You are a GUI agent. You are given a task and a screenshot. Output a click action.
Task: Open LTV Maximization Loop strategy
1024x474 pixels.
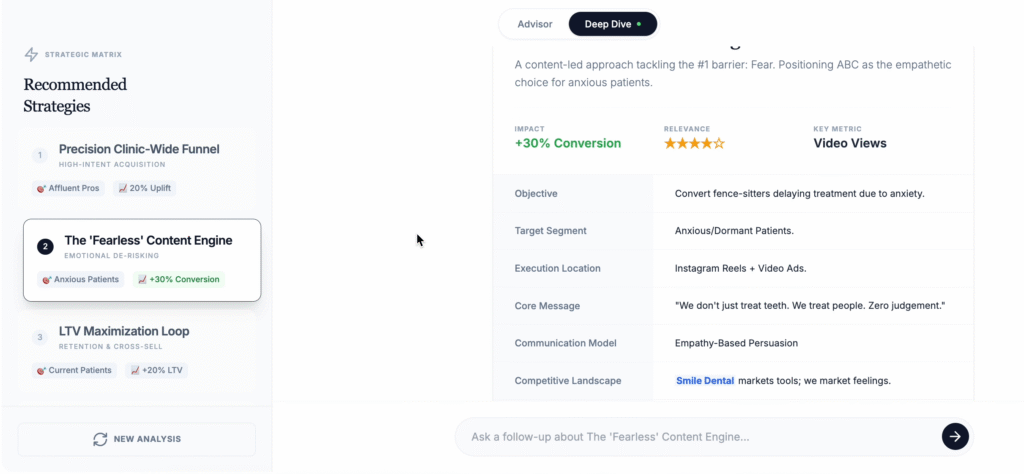click(124, 332)
